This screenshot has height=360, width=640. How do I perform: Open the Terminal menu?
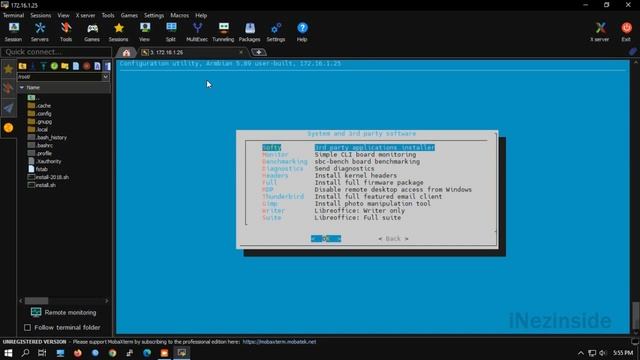coord(13,16)
